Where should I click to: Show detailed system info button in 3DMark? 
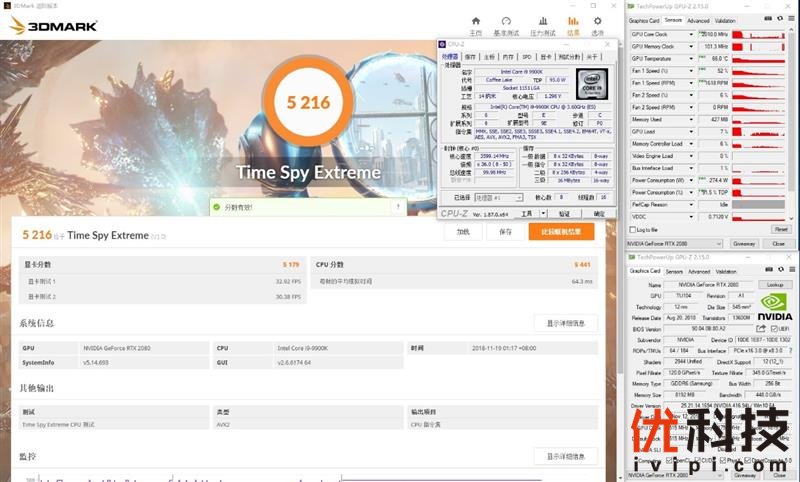click(566, 323)
